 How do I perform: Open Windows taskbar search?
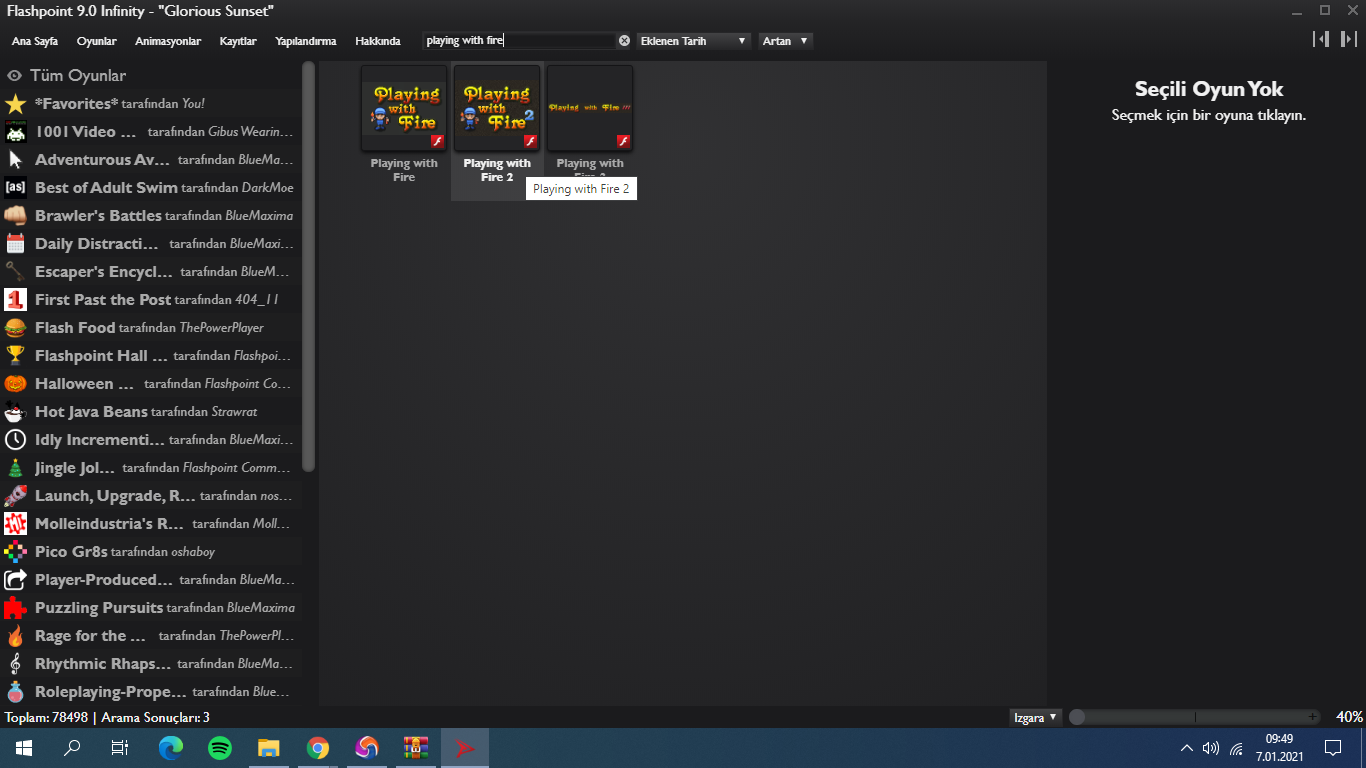(x=72, y=748)
